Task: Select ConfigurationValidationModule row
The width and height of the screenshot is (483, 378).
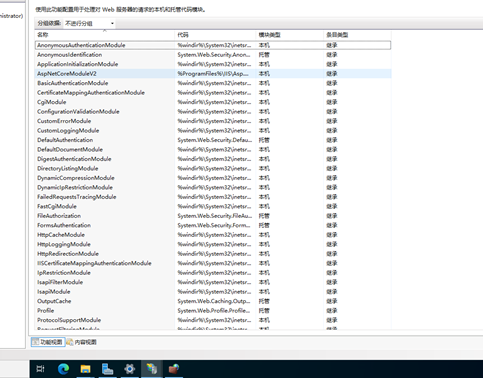Action: pyautogui.click(x=213, y=111)
